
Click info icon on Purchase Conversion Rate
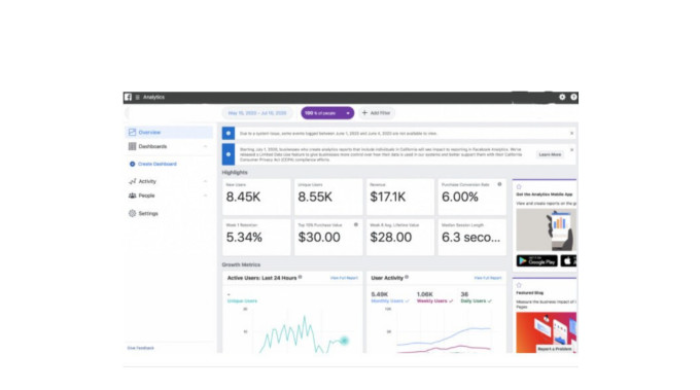[x=500, y=184]
